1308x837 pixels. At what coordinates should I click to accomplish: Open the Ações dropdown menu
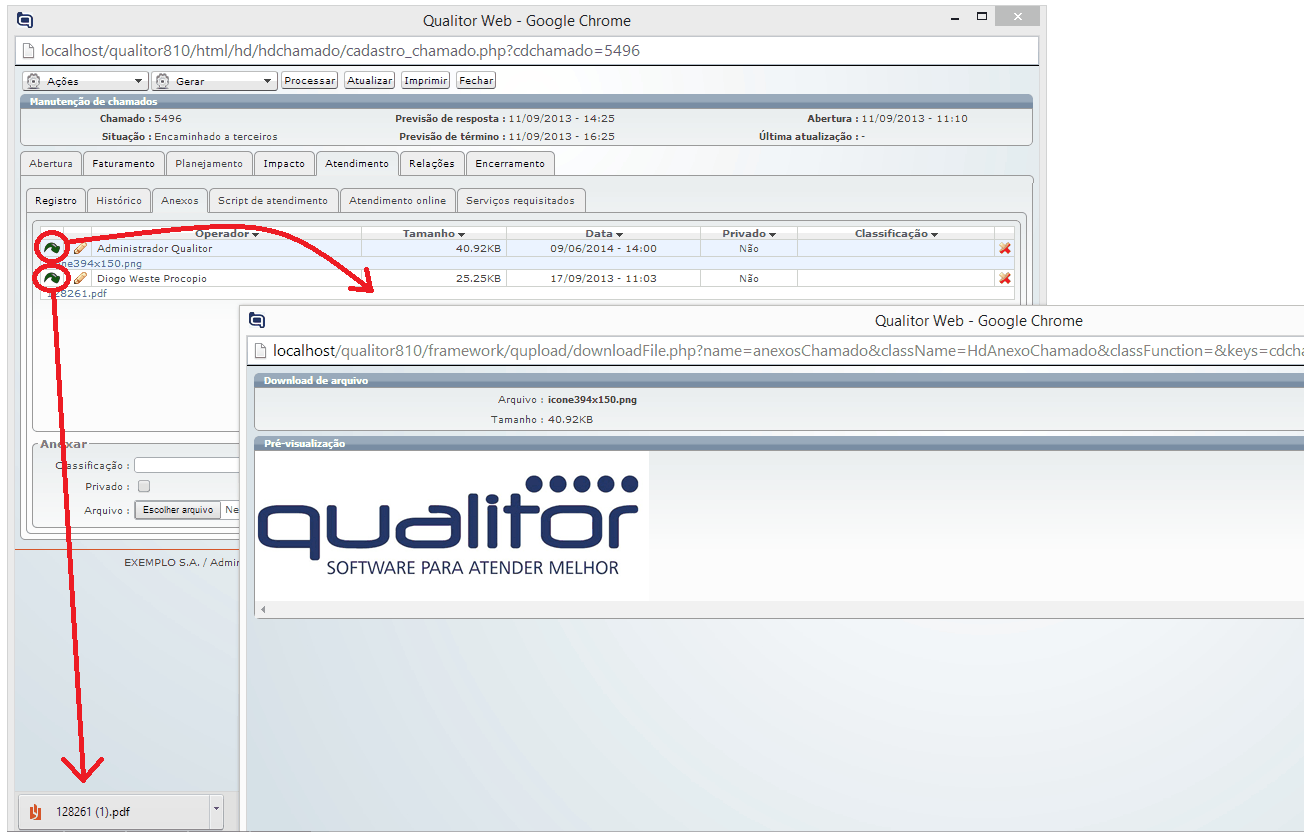point(85,81)
